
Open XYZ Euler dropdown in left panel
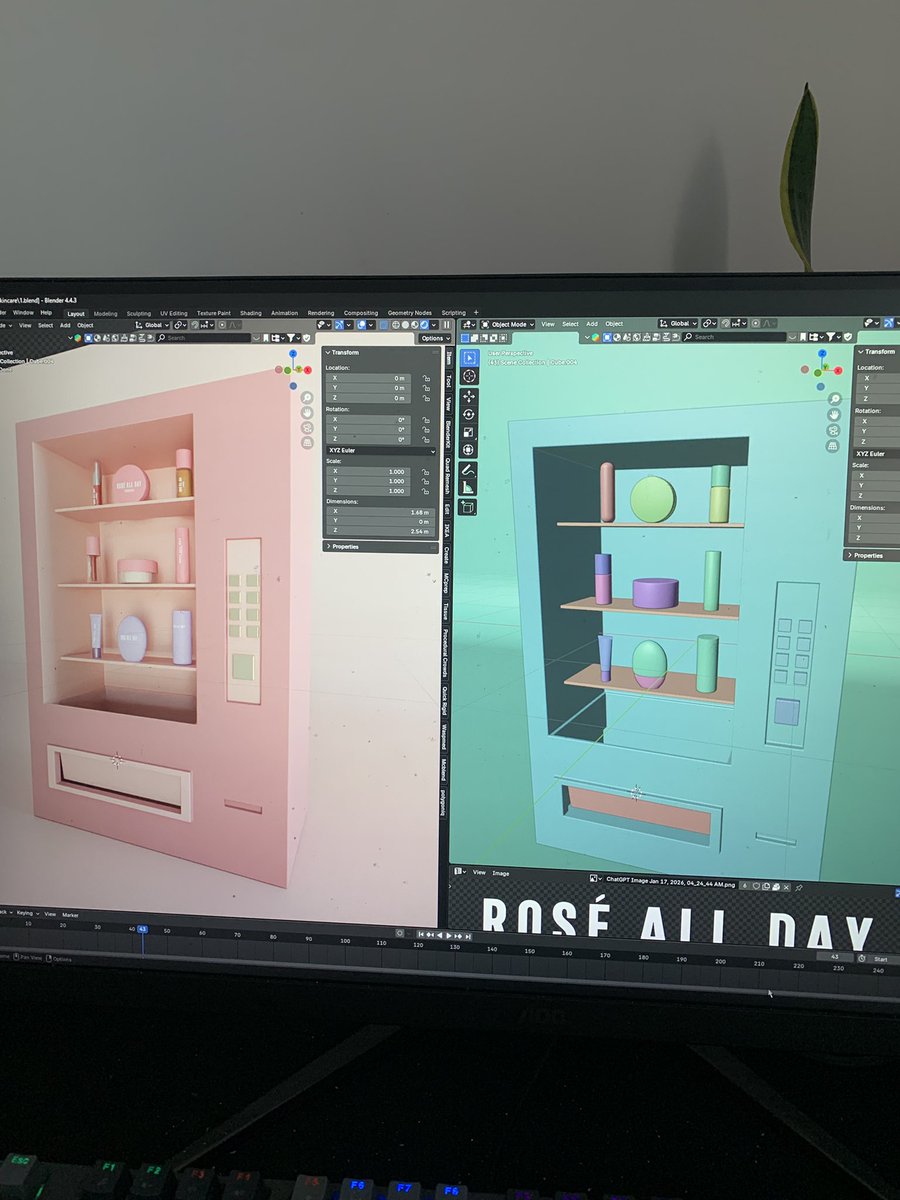coord(382,451)
